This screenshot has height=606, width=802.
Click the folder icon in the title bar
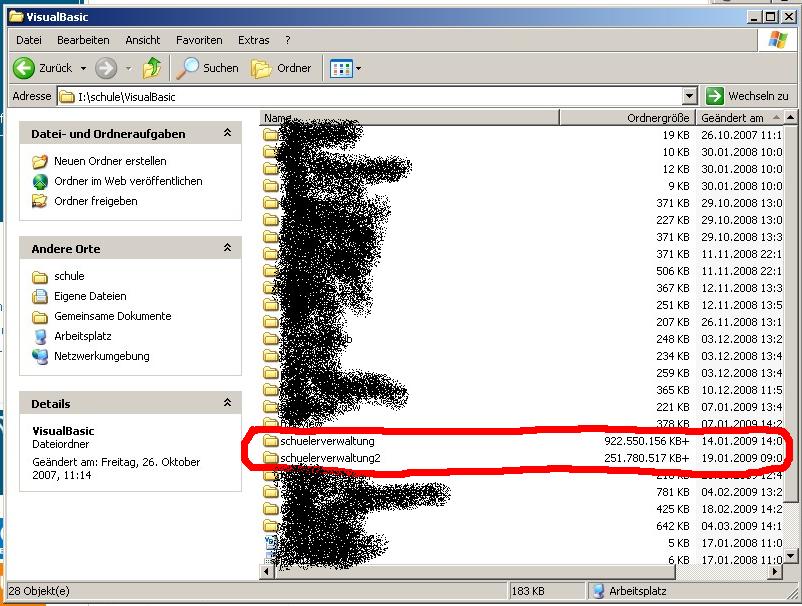16,16
